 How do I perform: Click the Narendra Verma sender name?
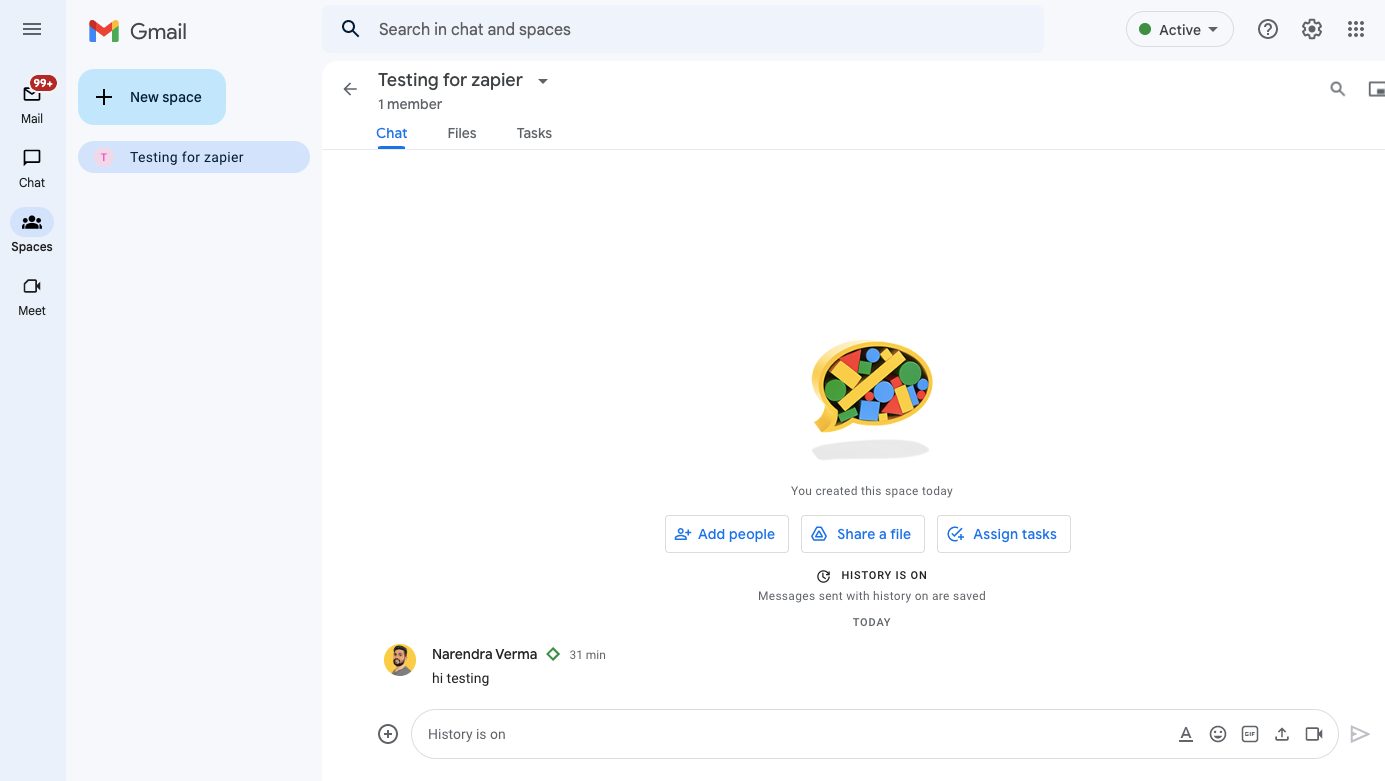(485, 654)
